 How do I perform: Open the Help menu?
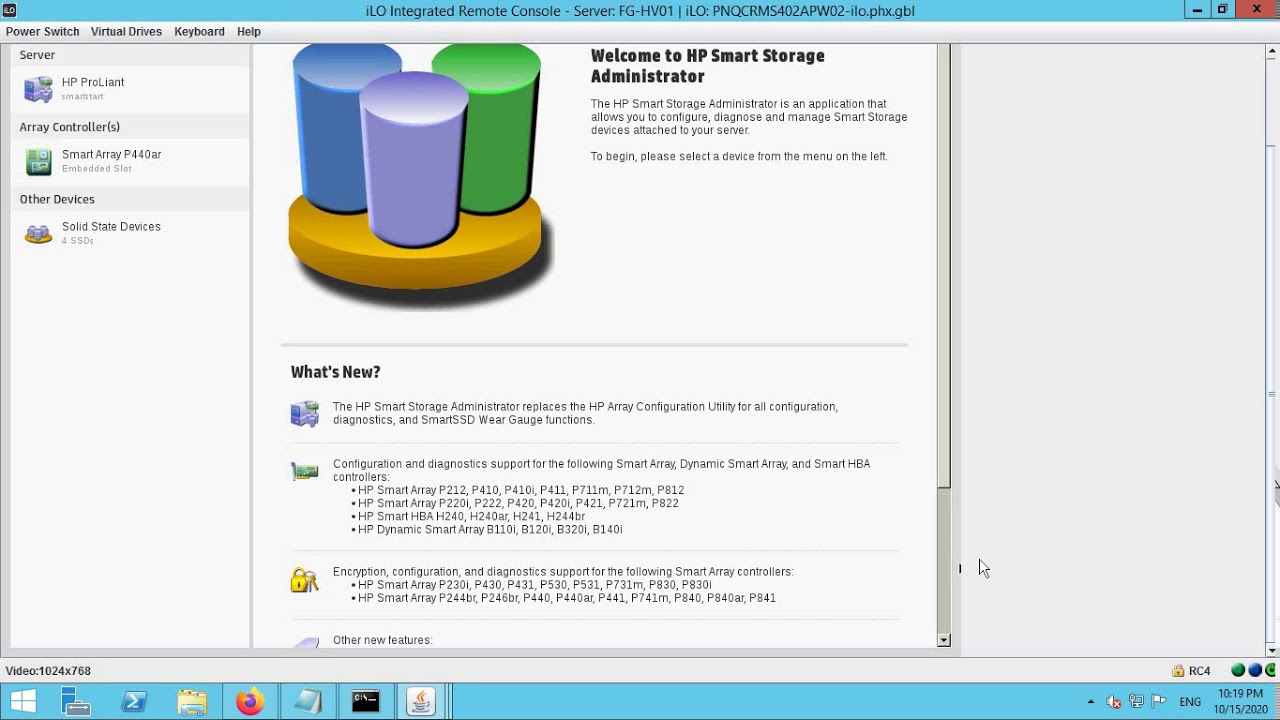(x=249, y=31)
